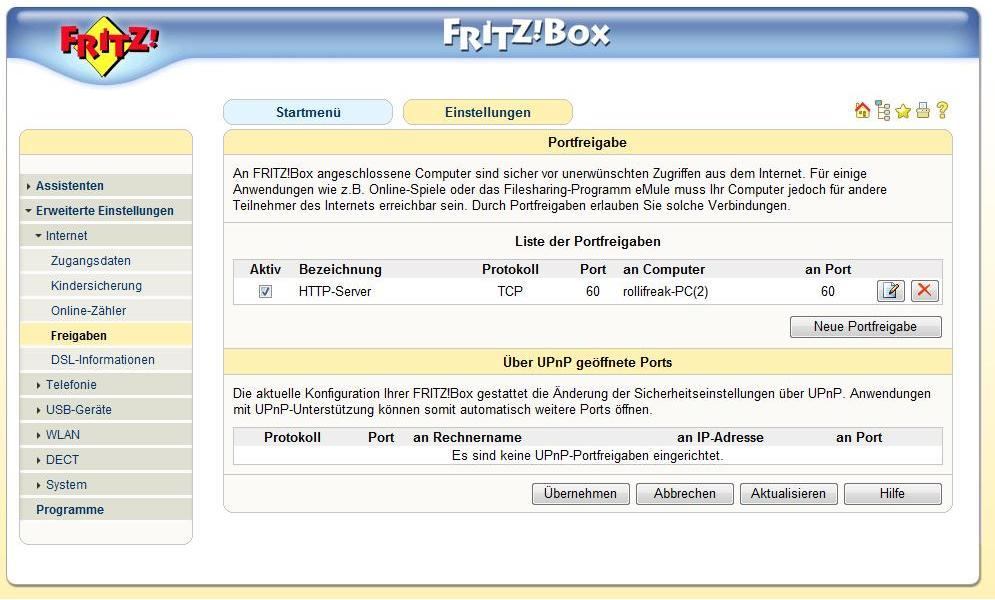This screenshot has height=600, width=995.
Task: Click the star favorites icon
Action: click(903, 112)
